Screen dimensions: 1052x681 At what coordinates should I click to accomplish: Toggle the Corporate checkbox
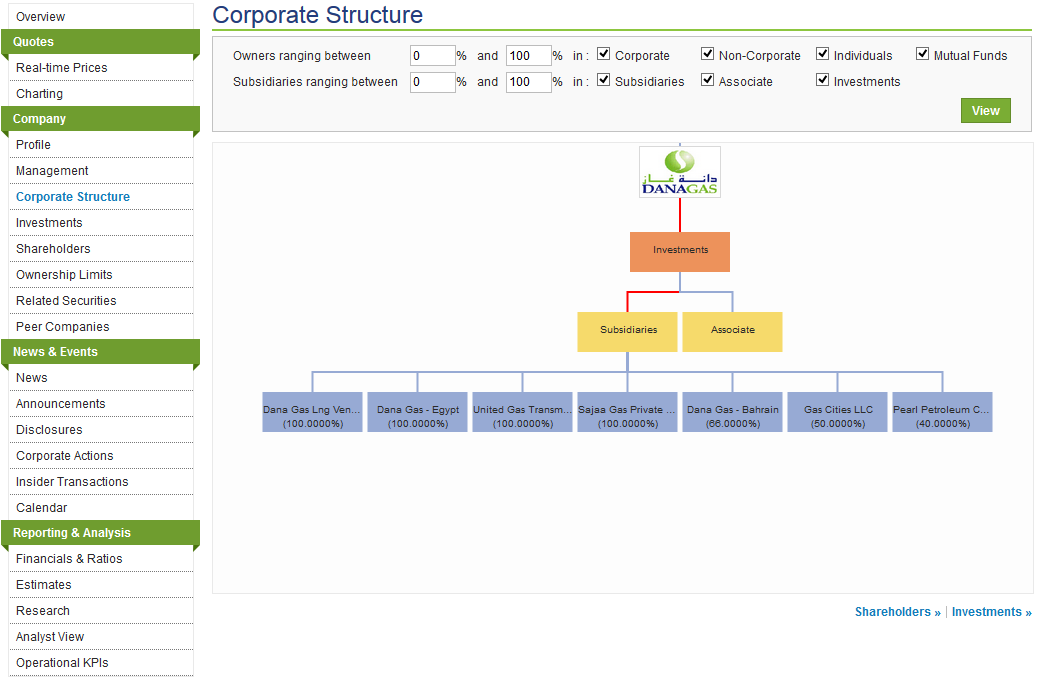coord(604,54)
